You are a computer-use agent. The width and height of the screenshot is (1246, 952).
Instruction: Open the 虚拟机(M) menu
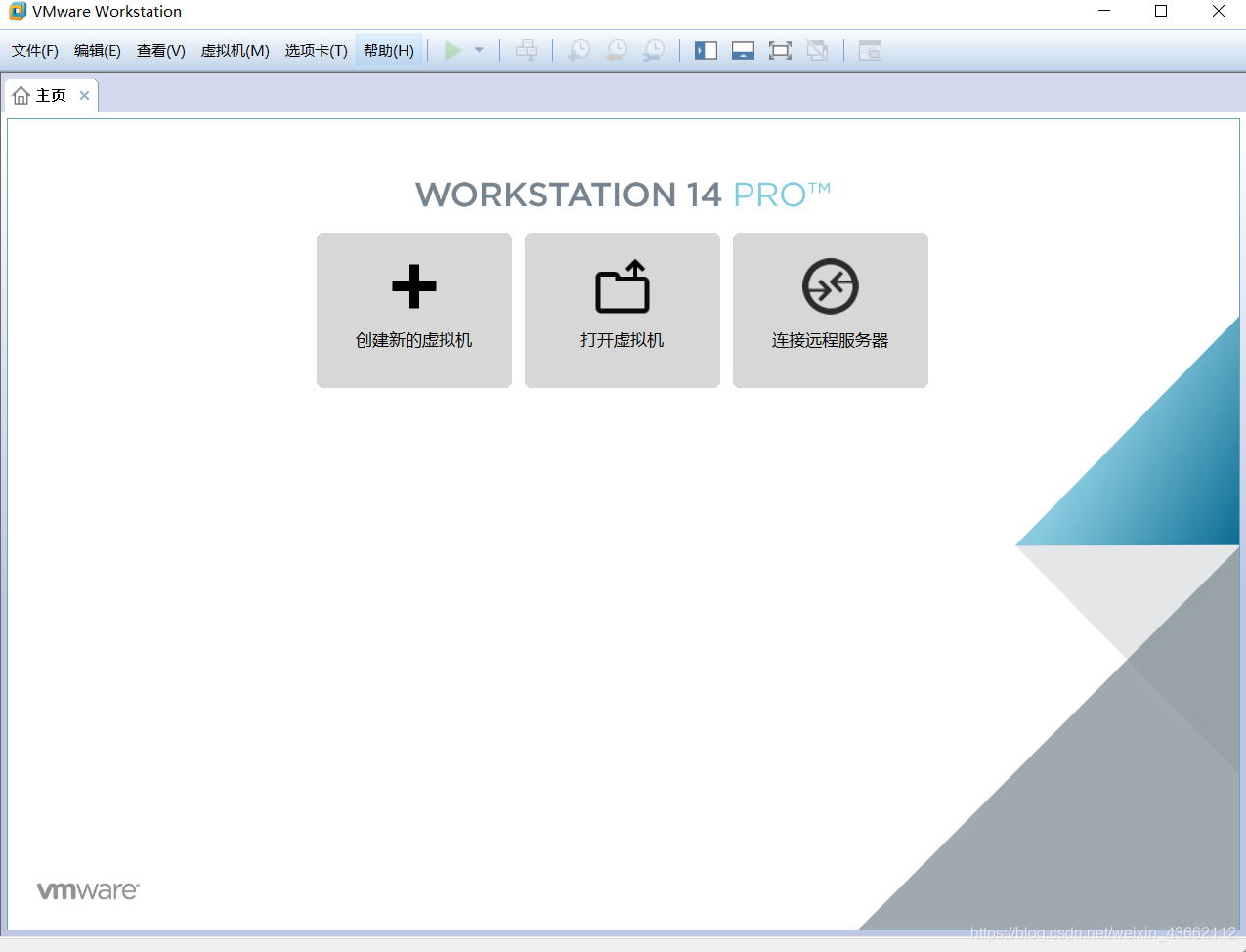[236, 51]
